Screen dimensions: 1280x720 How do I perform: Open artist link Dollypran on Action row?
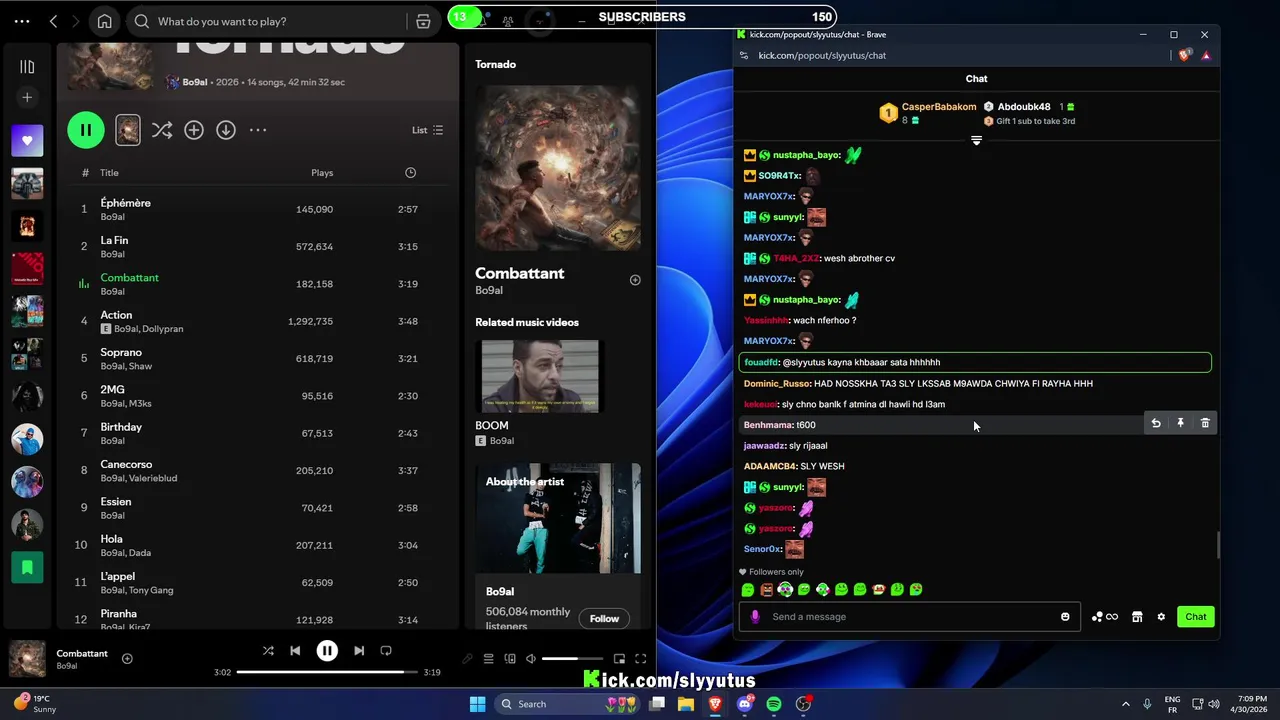click(163, 329)
